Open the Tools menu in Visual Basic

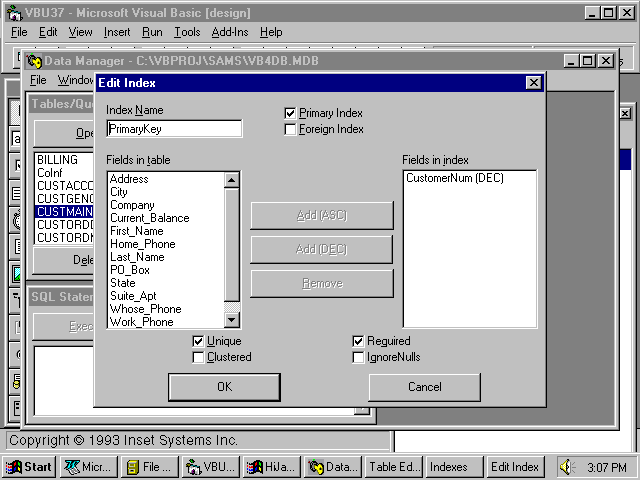pos(187,32)
